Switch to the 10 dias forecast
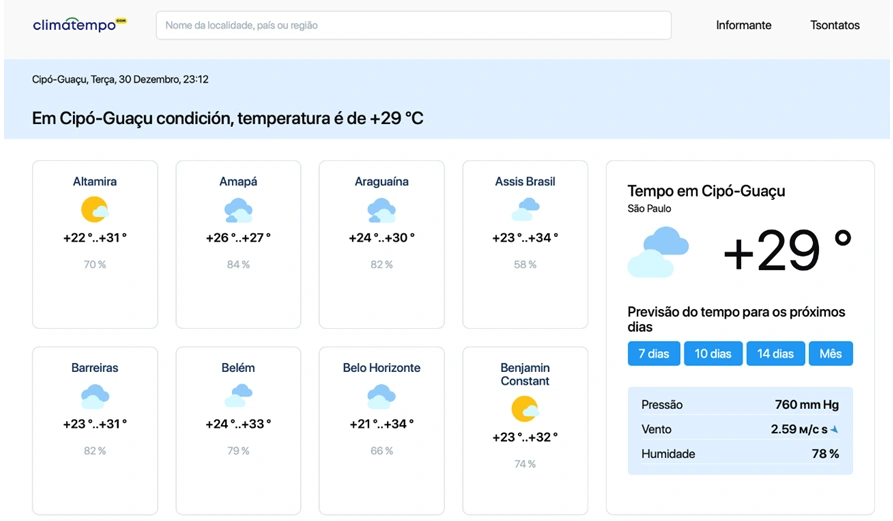 [x=713, y=354]
